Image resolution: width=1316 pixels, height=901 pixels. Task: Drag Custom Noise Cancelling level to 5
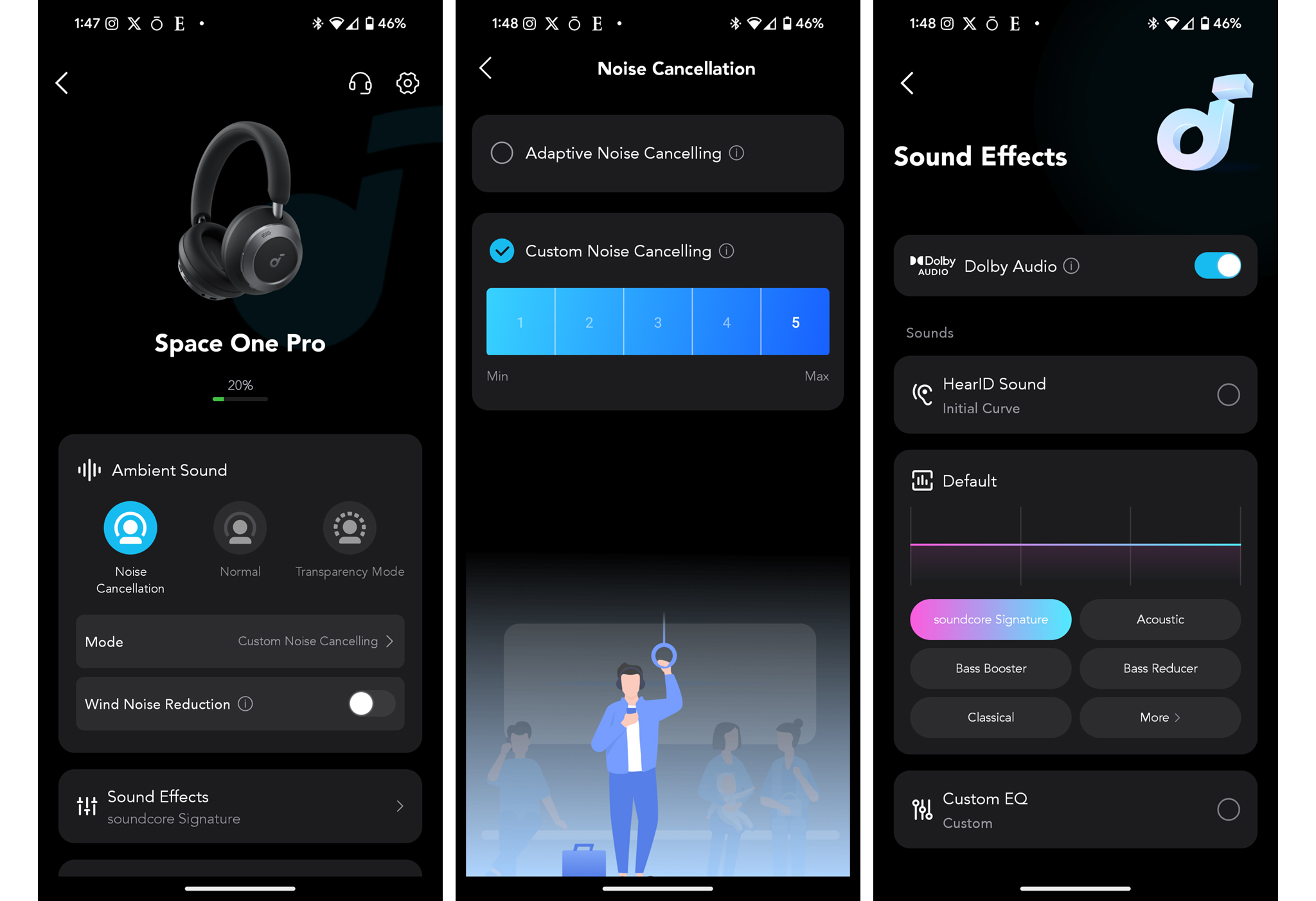coord(795,321)
